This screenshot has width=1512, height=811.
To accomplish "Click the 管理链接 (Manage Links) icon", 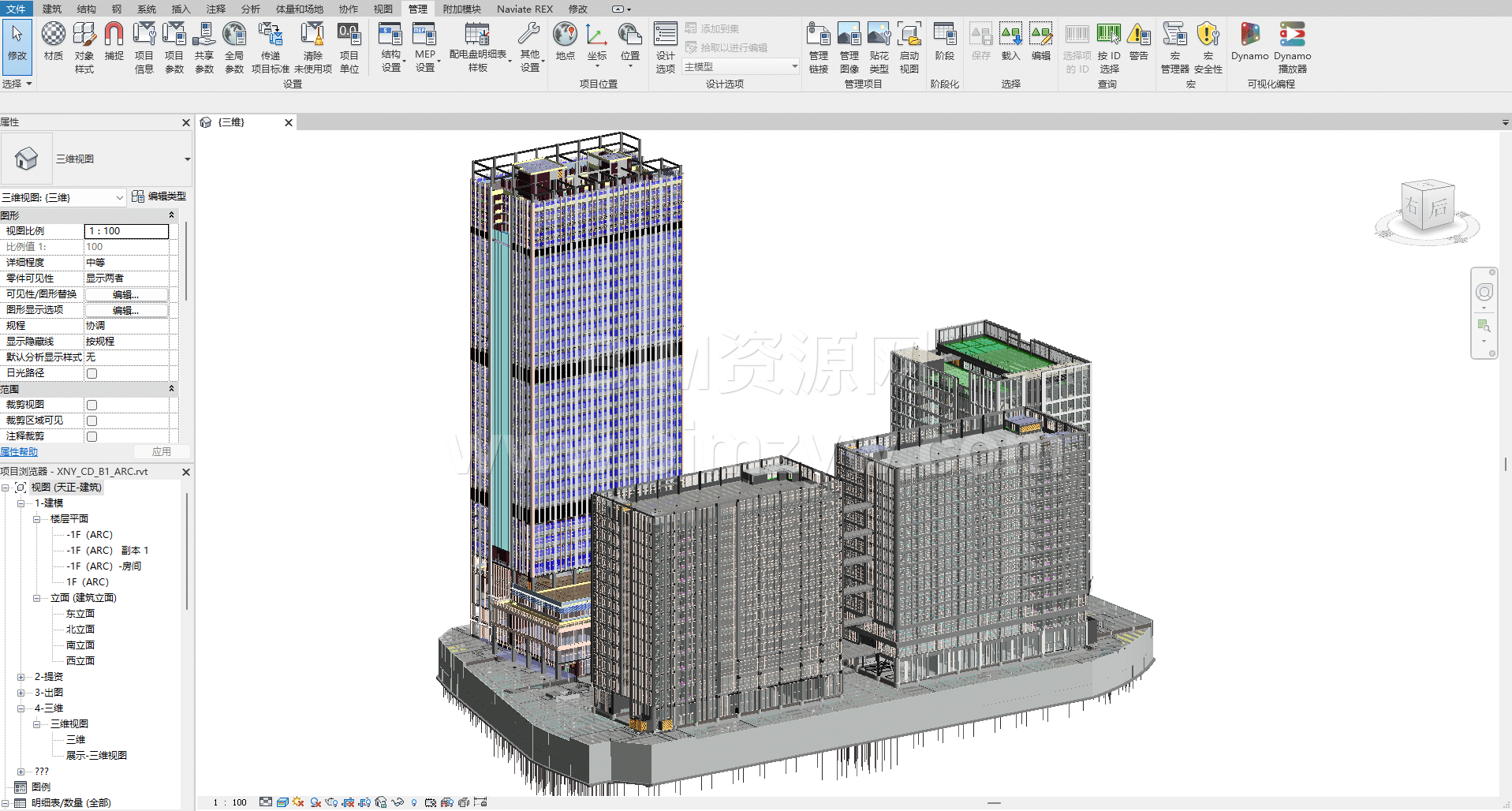I will (818, 47).
